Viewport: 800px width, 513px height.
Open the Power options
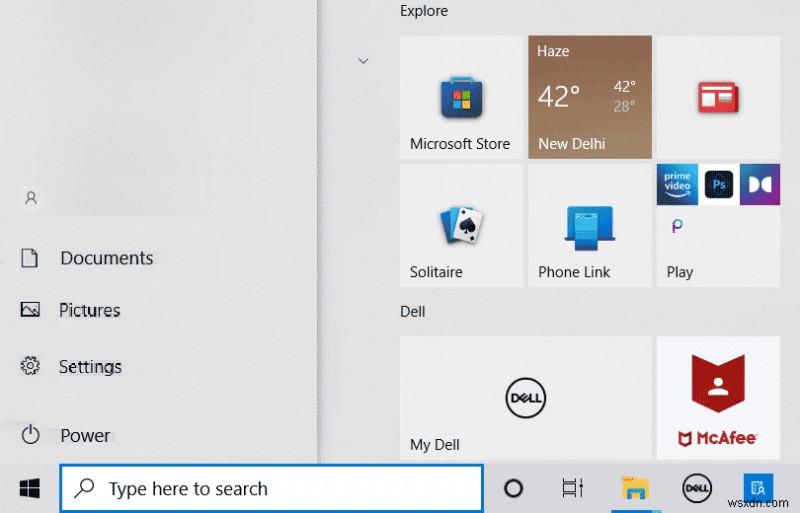[65, 435]
